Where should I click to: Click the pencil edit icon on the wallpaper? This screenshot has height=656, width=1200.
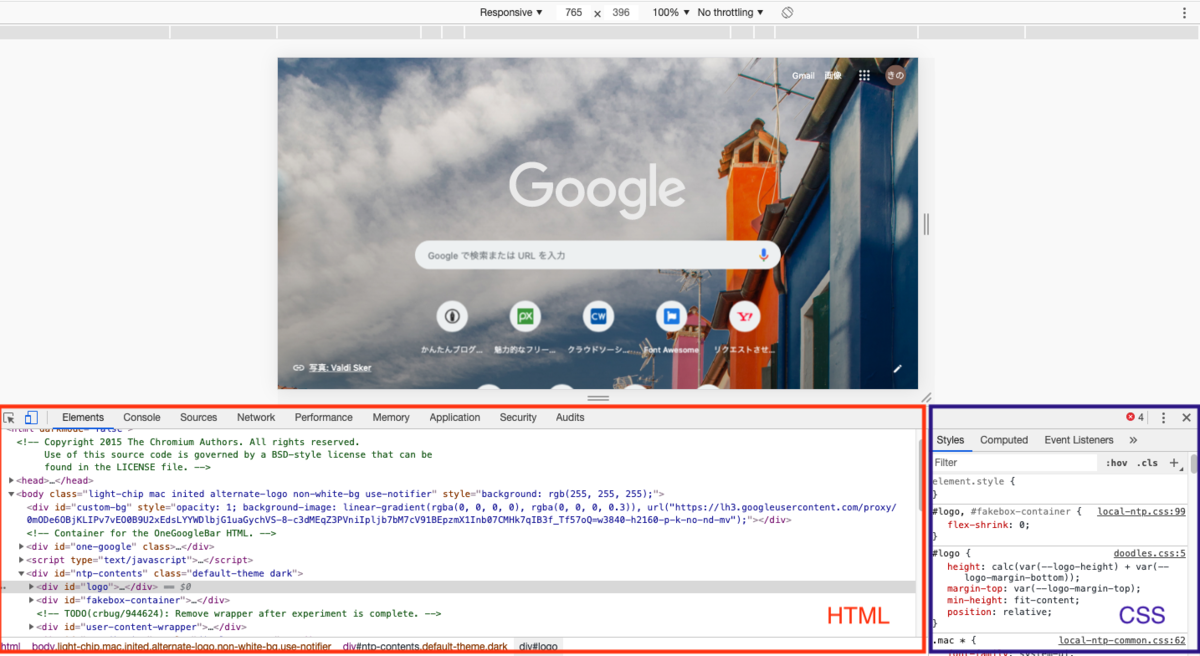pos(897,368)
